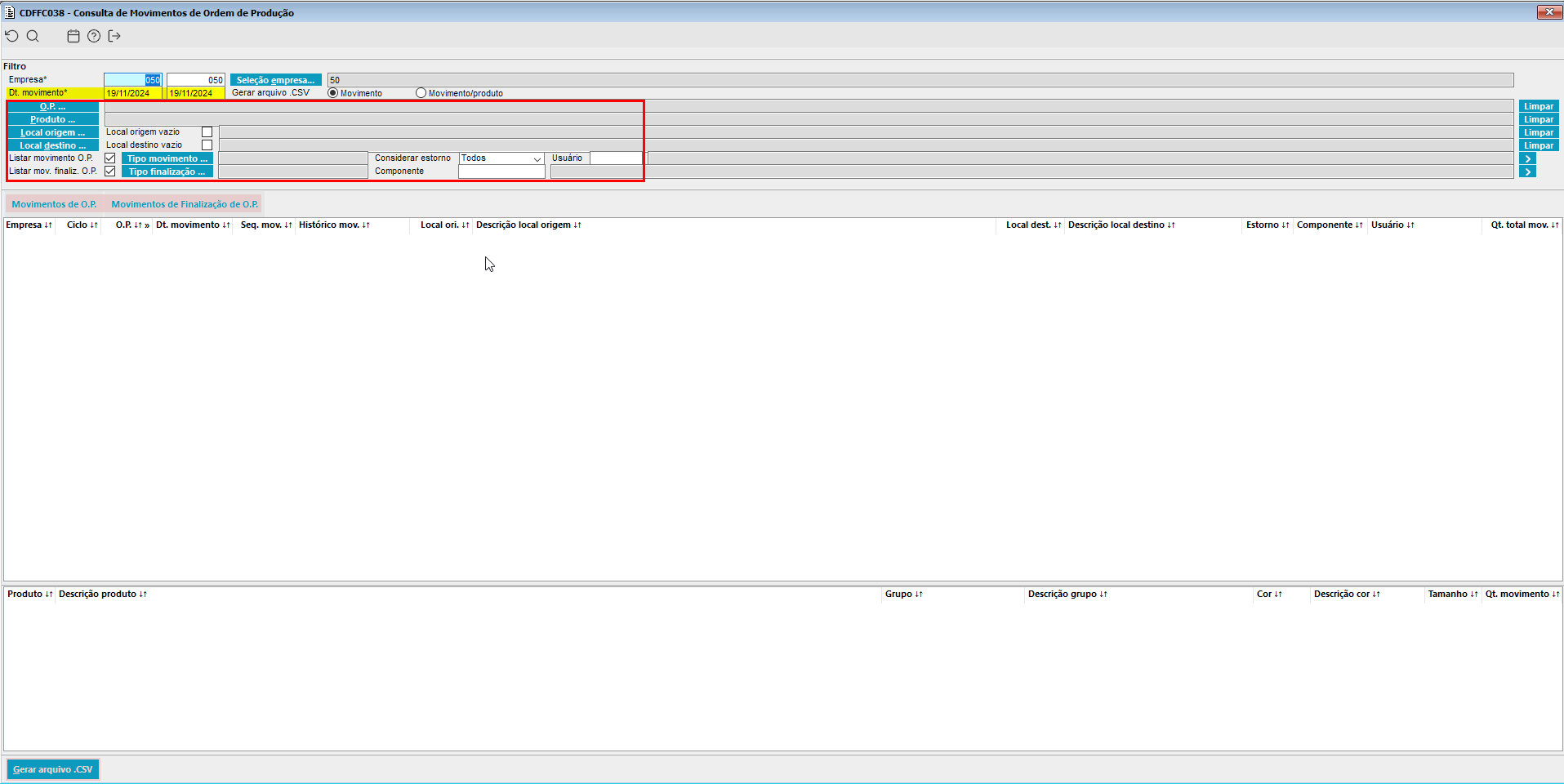Sort by Componente column header
The width and height of the screenshot is (1564, 784).
coord(1330,225)
